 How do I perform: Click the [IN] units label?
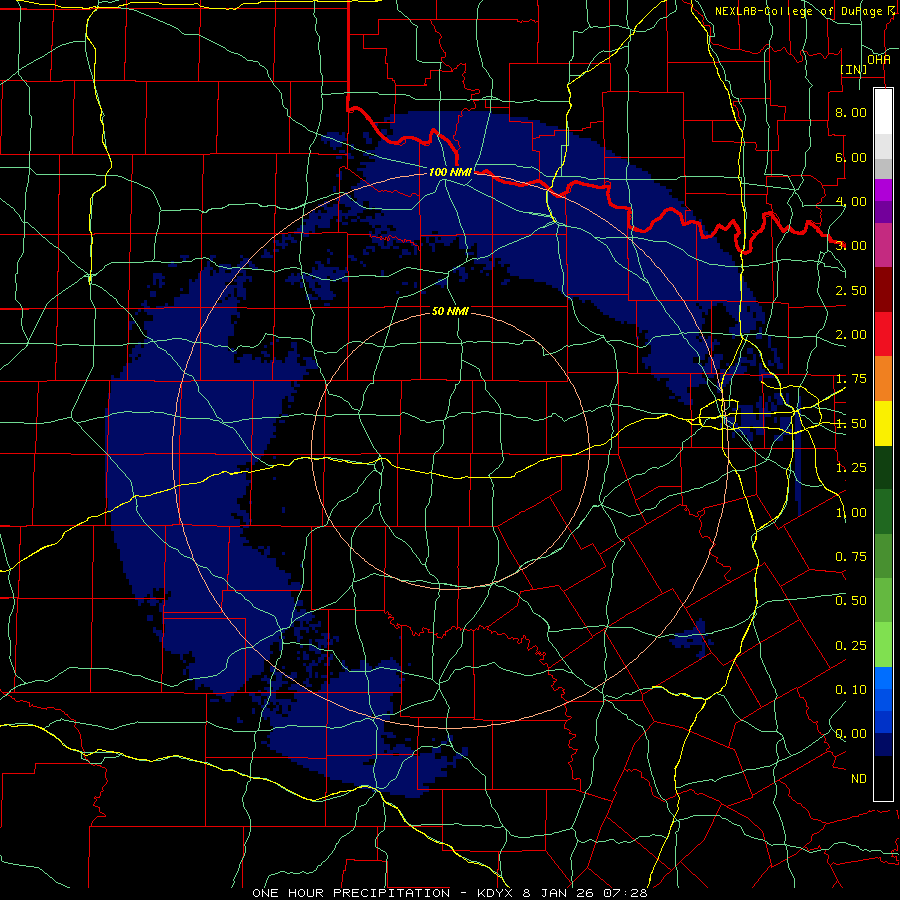854,69
